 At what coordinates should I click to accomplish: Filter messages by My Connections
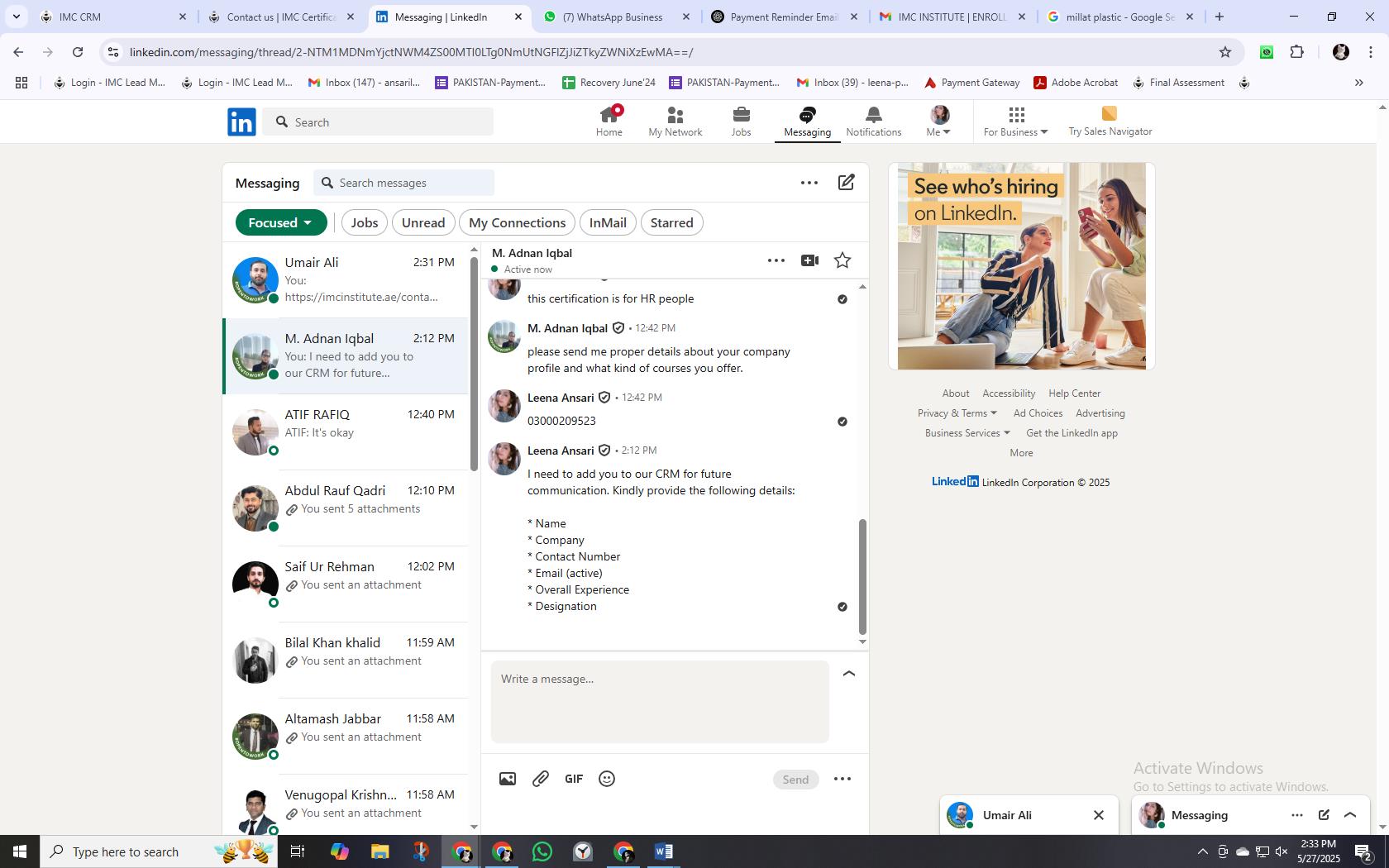(517, 222)
